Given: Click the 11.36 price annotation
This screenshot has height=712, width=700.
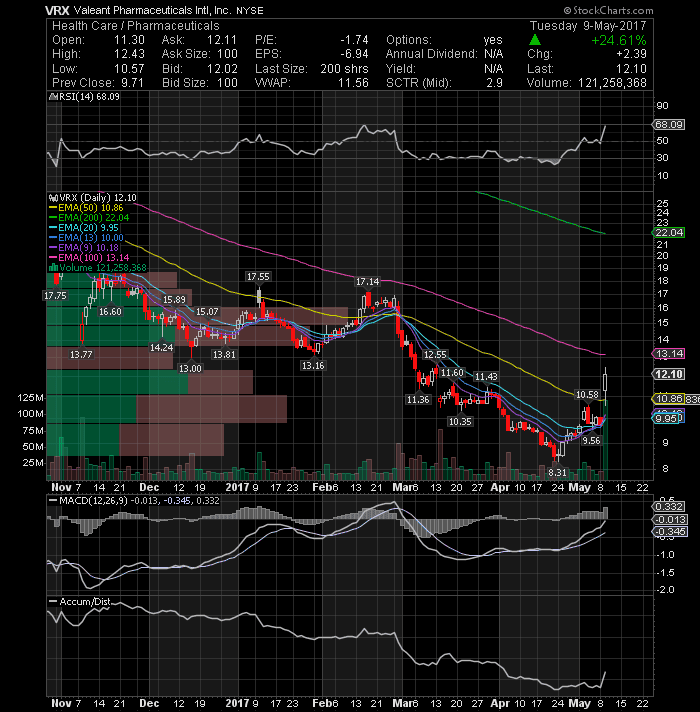Looking at the screenshot, I should tap(418, 400).
